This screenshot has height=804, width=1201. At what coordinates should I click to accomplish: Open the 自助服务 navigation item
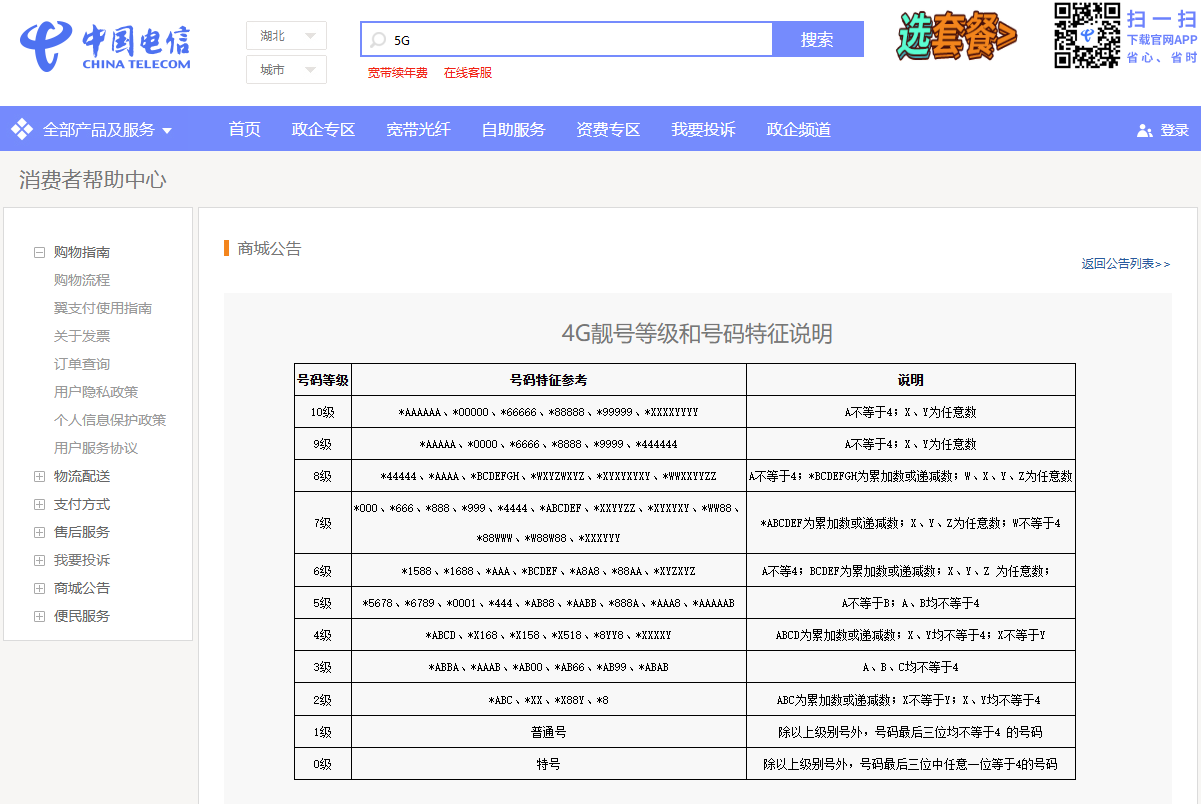[x=513, y=130]
